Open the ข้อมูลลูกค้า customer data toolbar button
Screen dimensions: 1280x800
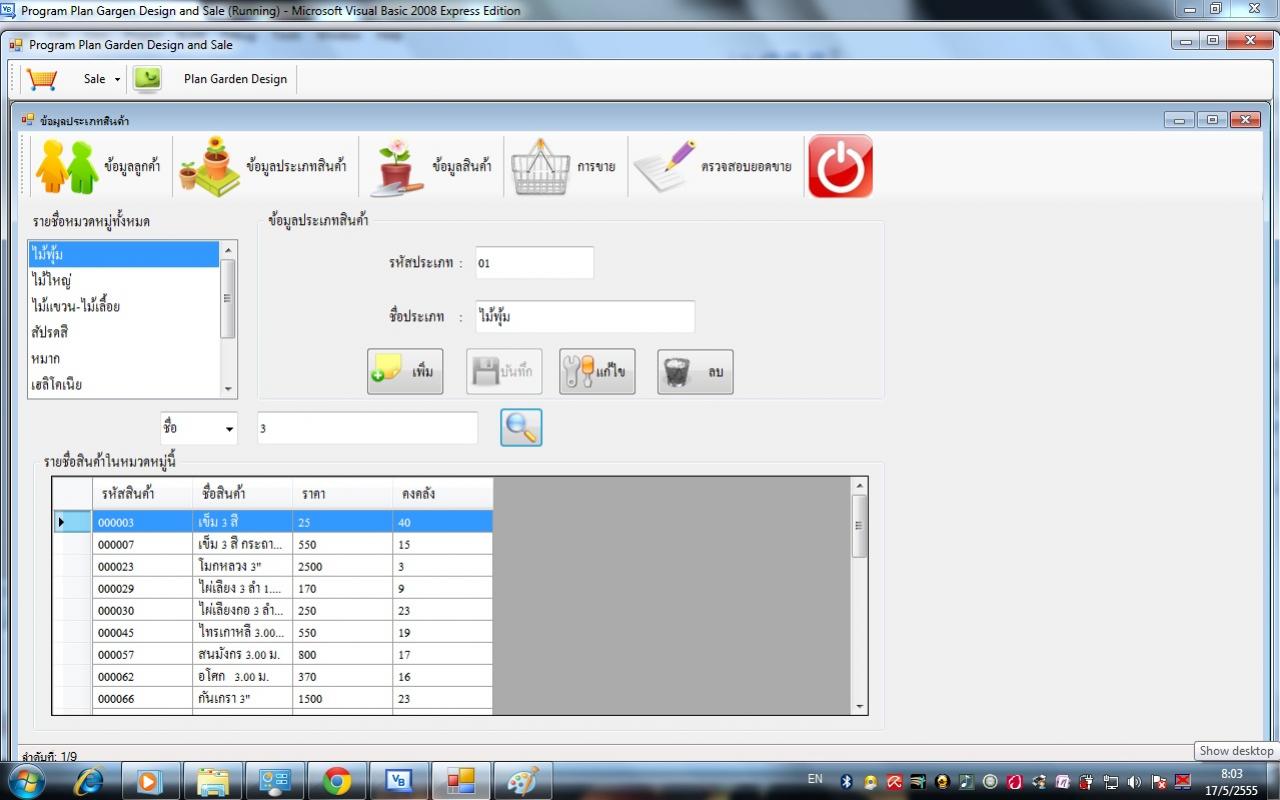(x=98, y=166)
